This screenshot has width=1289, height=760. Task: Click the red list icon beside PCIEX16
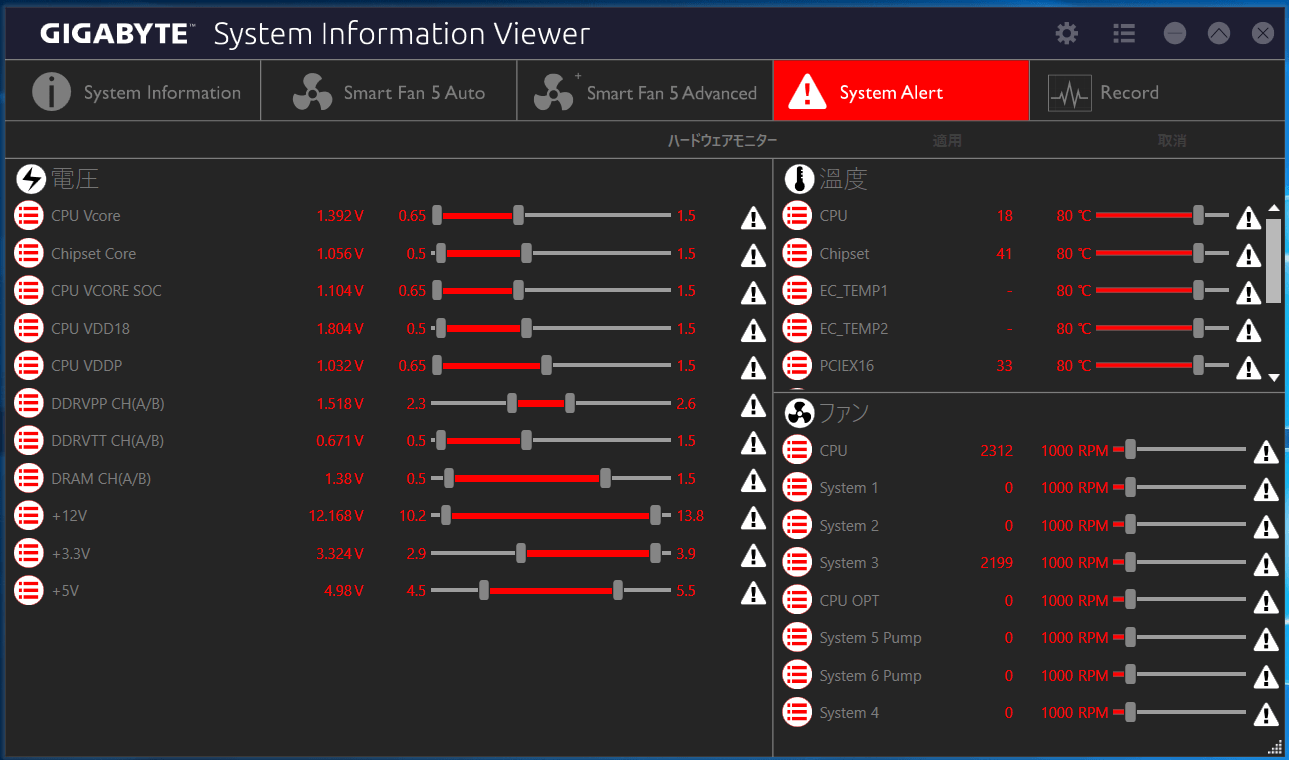(x=797, y=366)
